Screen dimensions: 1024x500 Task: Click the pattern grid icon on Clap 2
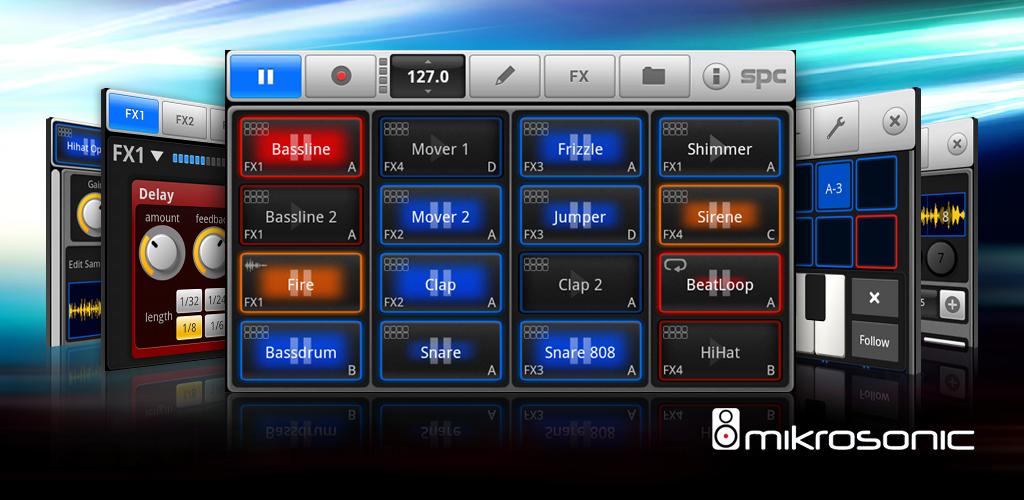[536, 264]
